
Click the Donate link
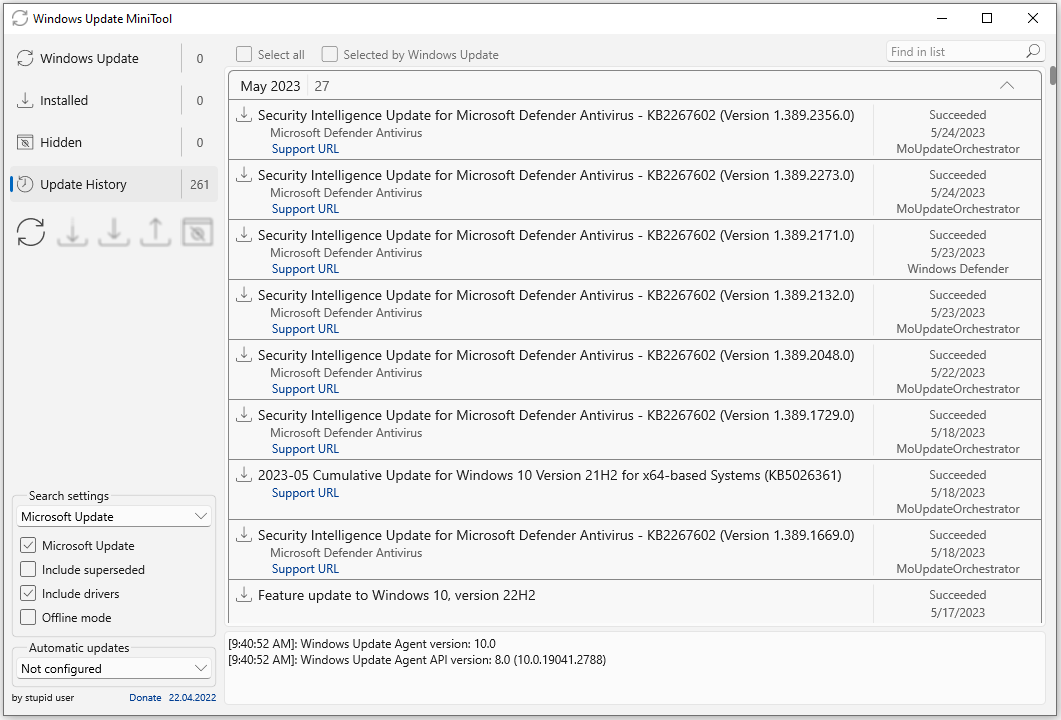(x=145, y=698)
